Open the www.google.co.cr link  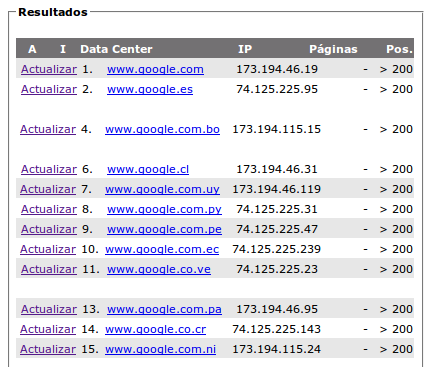[156, 329]
